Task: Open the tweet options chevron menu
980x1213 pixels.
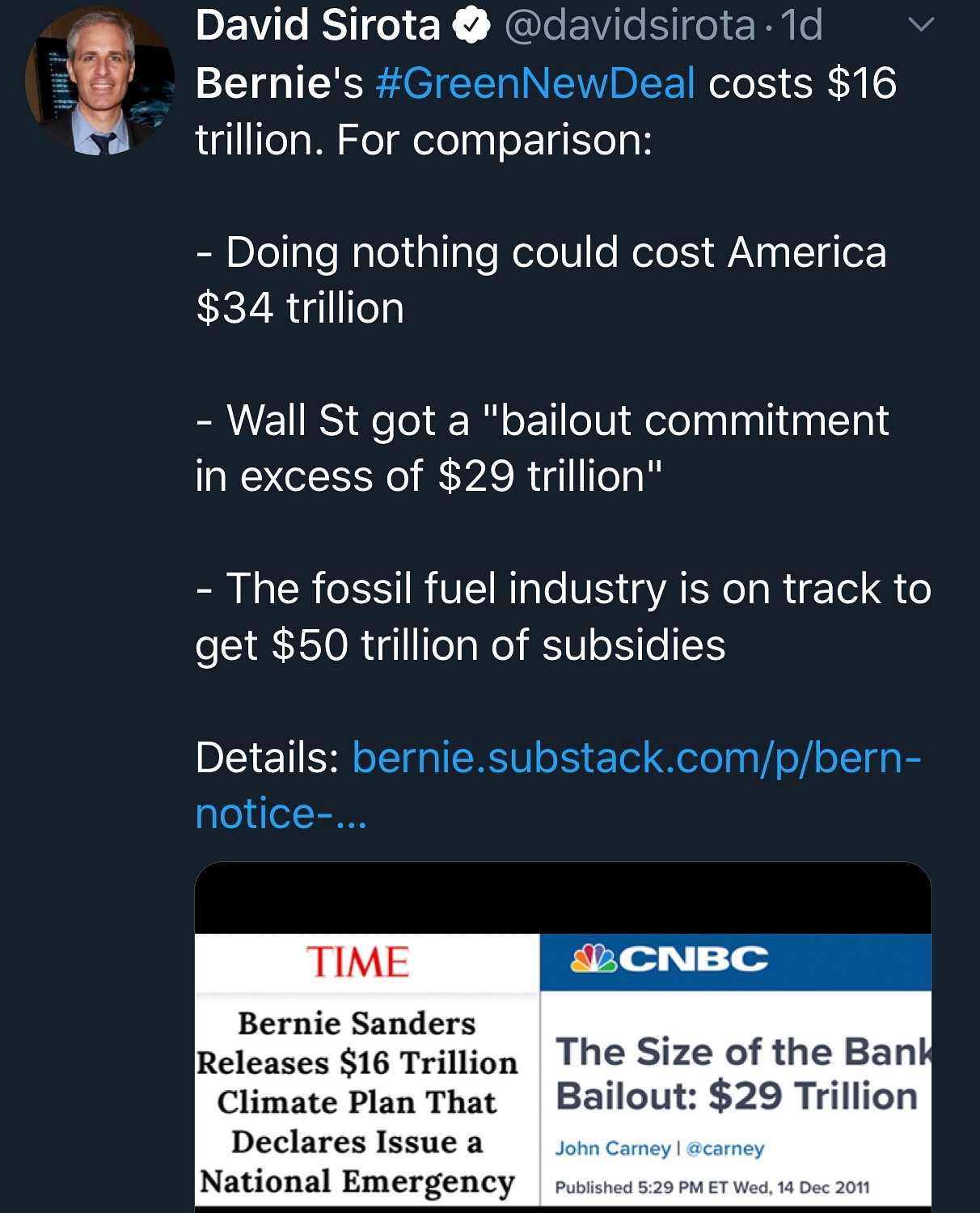Action: pyautogui.click(x=921, y=26)
